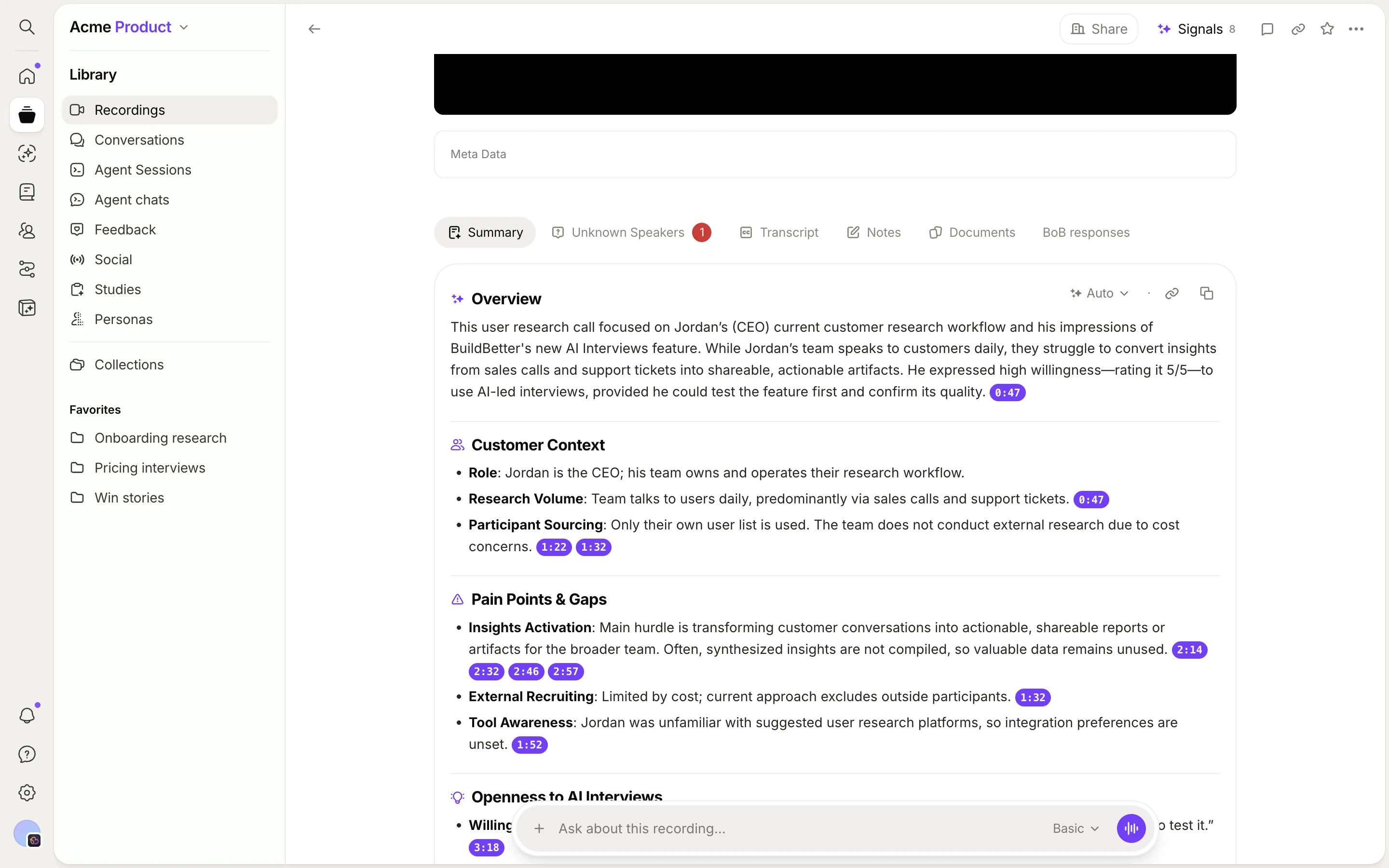1389x868 pixels.
Task: Open the people icon in left rail
Action: (27, 231)
